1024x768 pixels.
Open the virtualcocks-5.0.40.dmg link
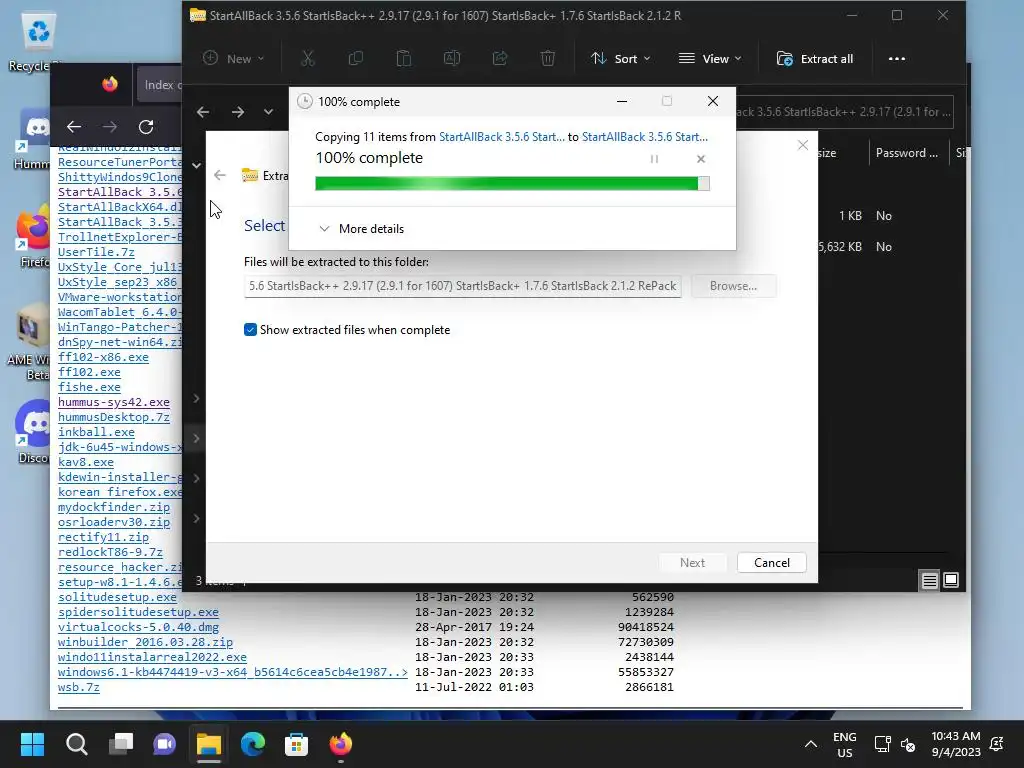138,628
